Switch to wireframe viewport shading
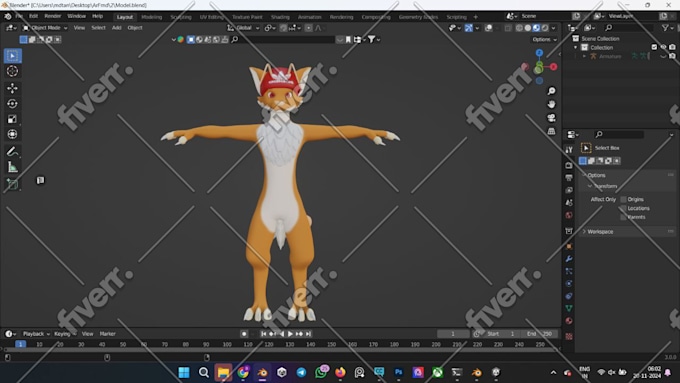The image size is (680, 383). [x=519, y=28]
